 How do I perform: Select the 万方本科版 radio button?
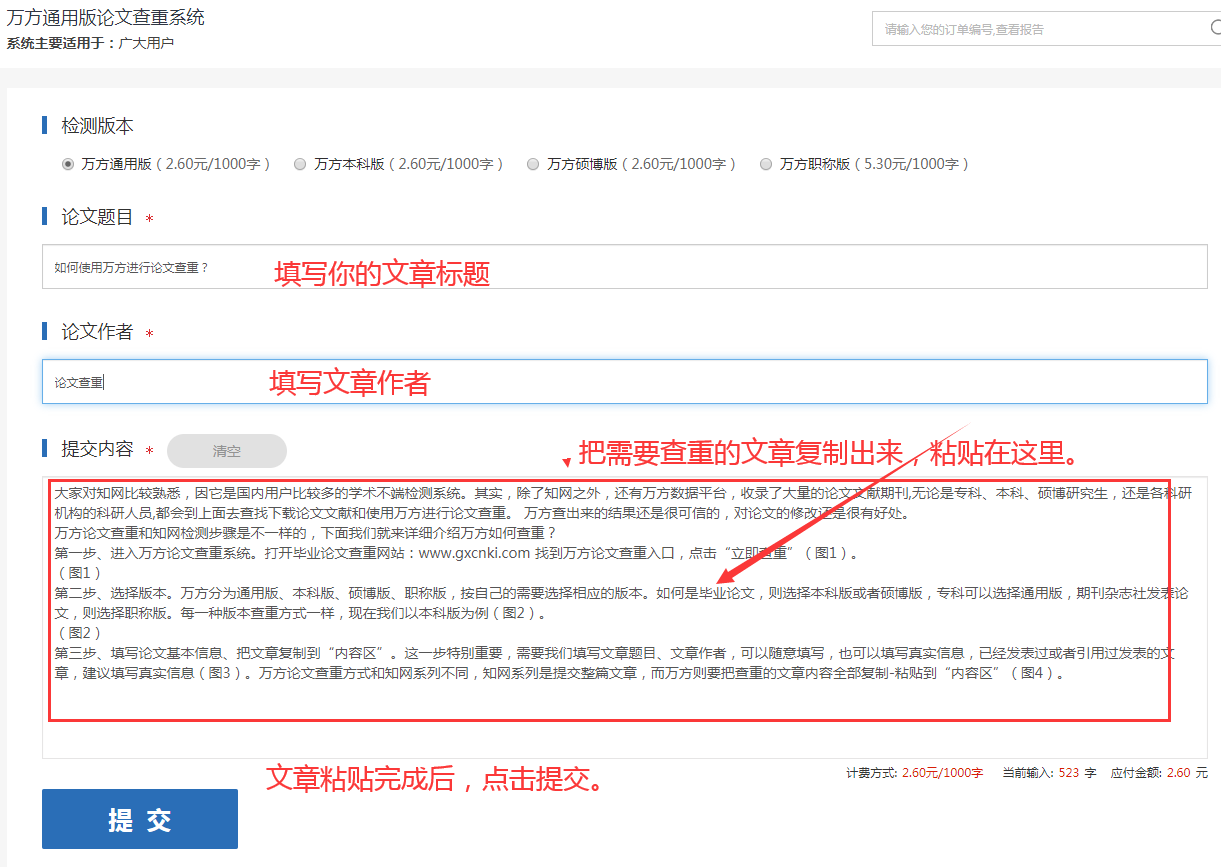300,164
